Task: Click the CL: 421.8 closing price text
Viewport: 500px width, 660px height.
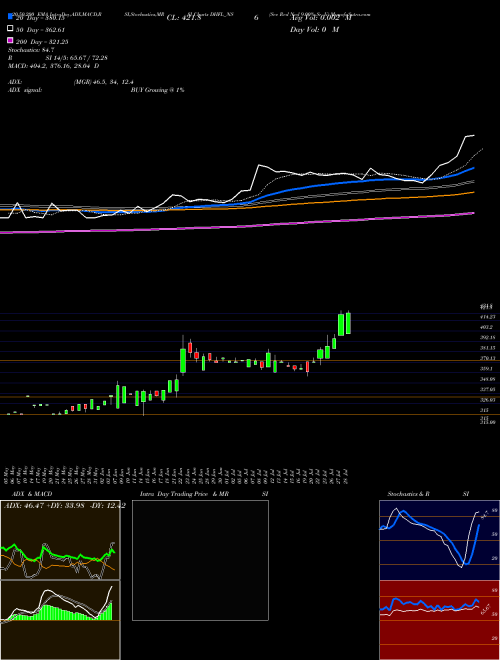Action: (184, 18)
